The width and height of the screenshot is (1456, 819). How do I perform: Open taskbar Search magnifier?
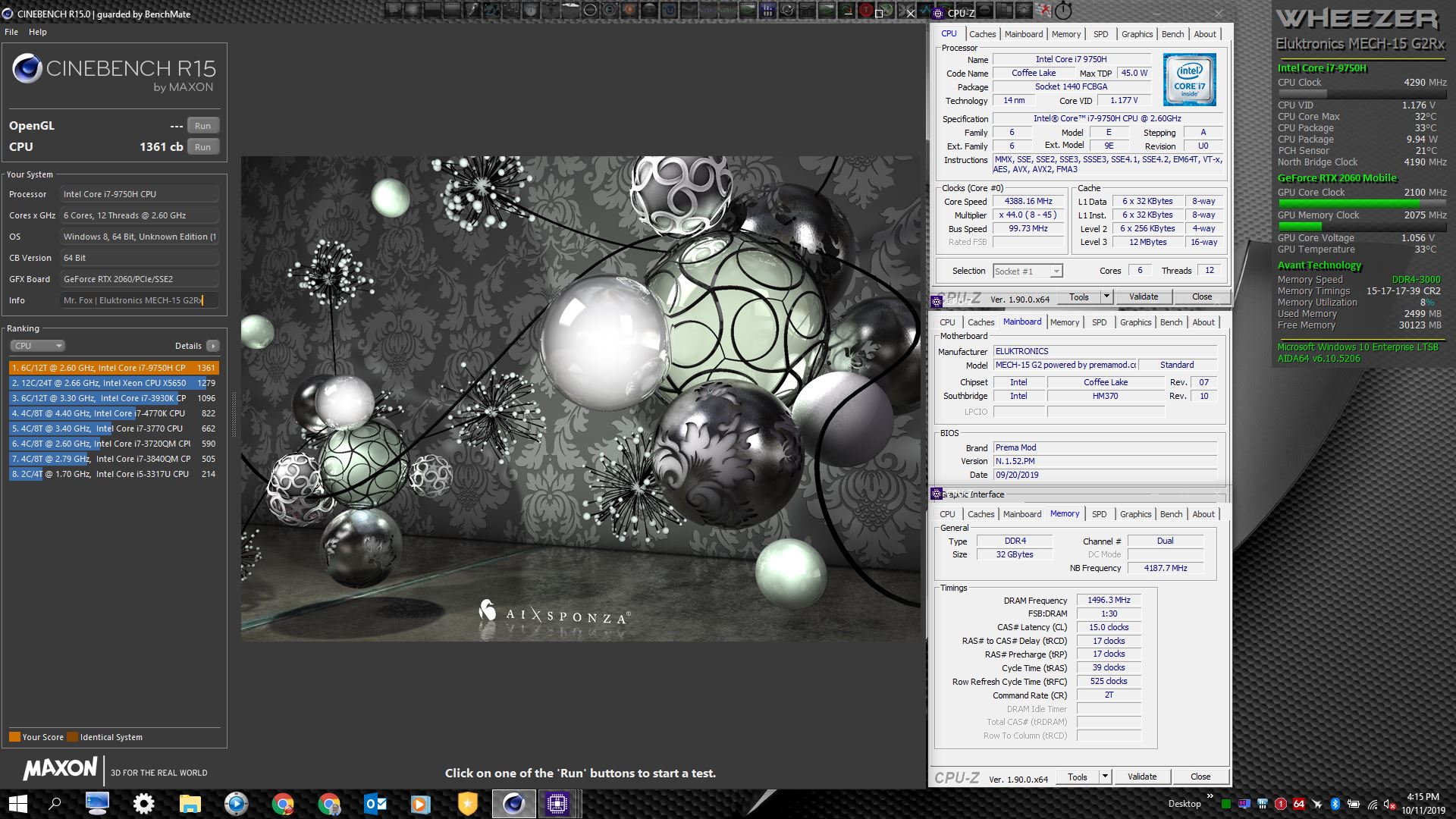coord(55,803)
